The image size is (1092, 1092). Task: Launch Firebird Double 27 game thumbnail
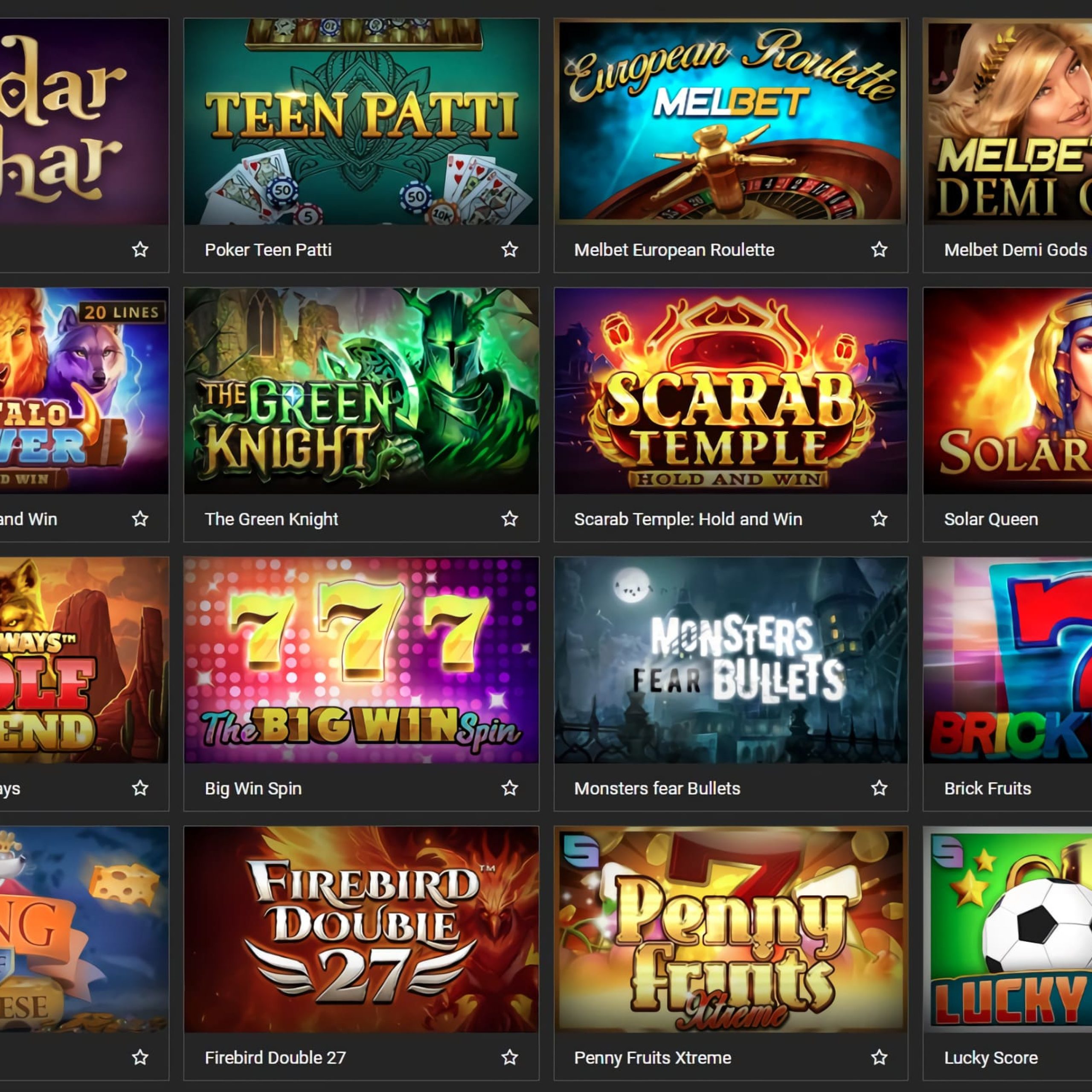pos(361,929)
